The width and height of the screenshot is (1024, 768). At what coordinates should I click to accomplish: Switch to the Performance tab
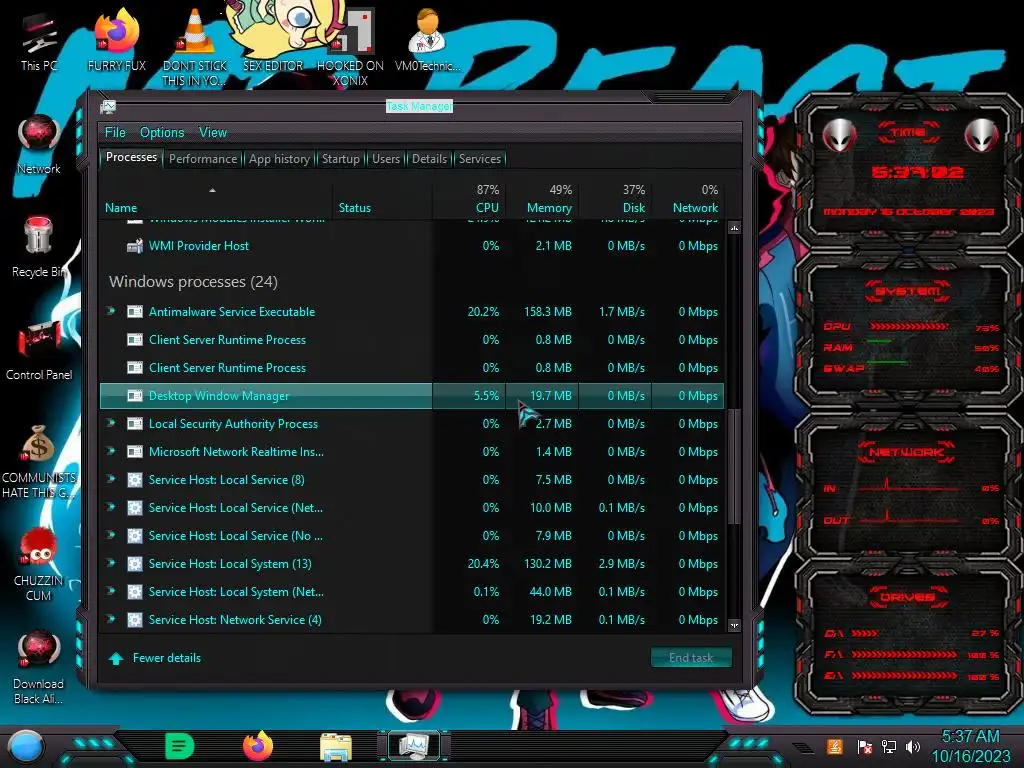203,159
